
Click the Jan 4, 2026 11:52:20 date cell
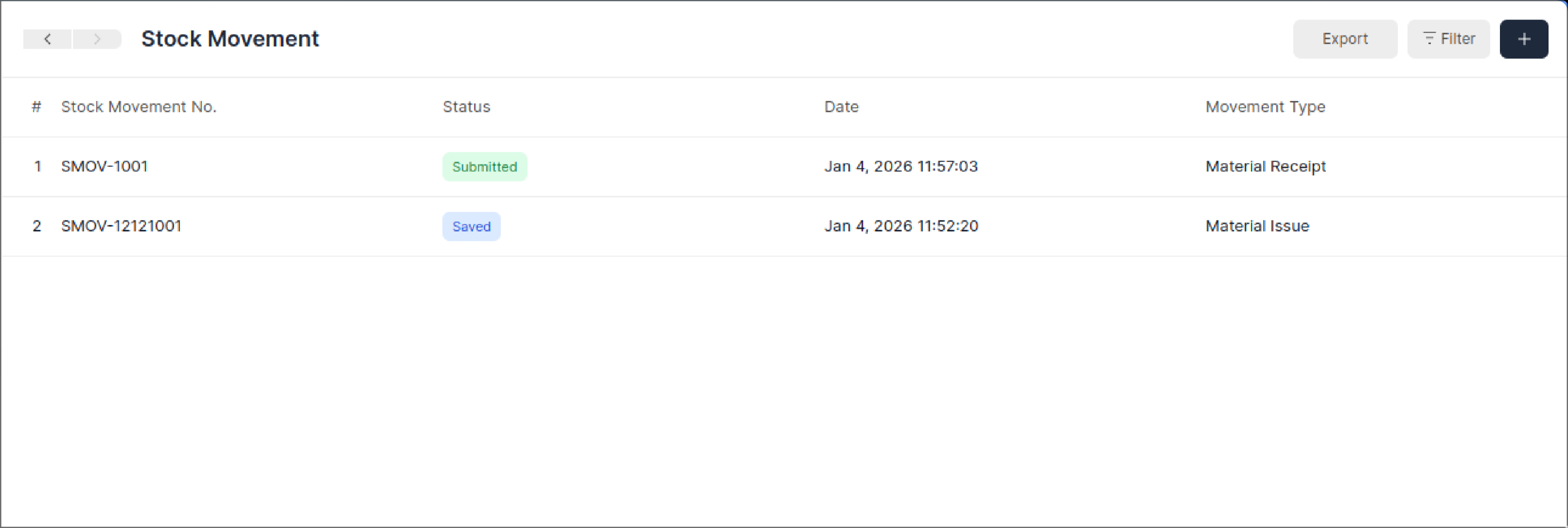900,226
